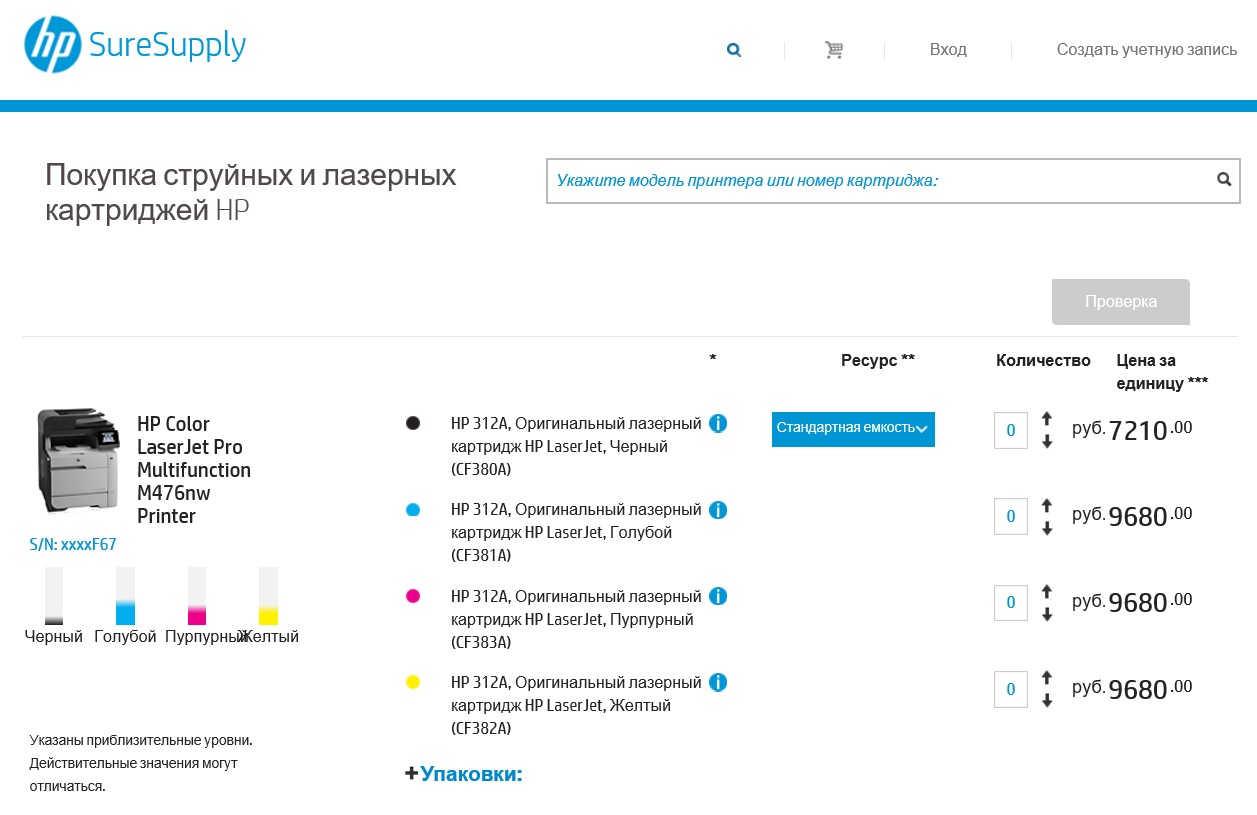Click the black (Черный) toner level bar
1257x815 pixels.
tap(54, 596)
